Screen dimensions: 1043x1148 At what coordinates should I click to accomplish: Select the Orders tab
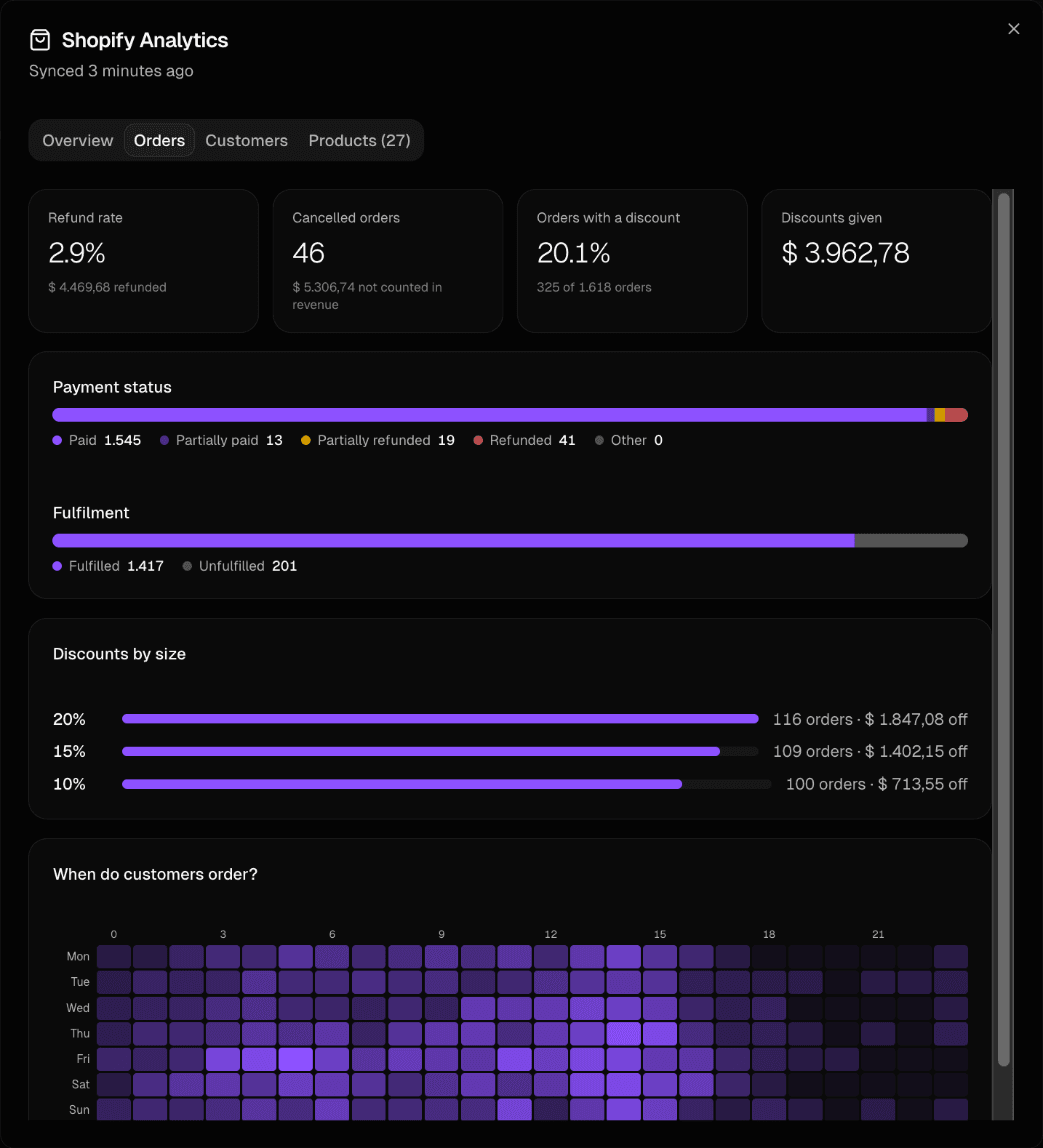click(160, 141)
